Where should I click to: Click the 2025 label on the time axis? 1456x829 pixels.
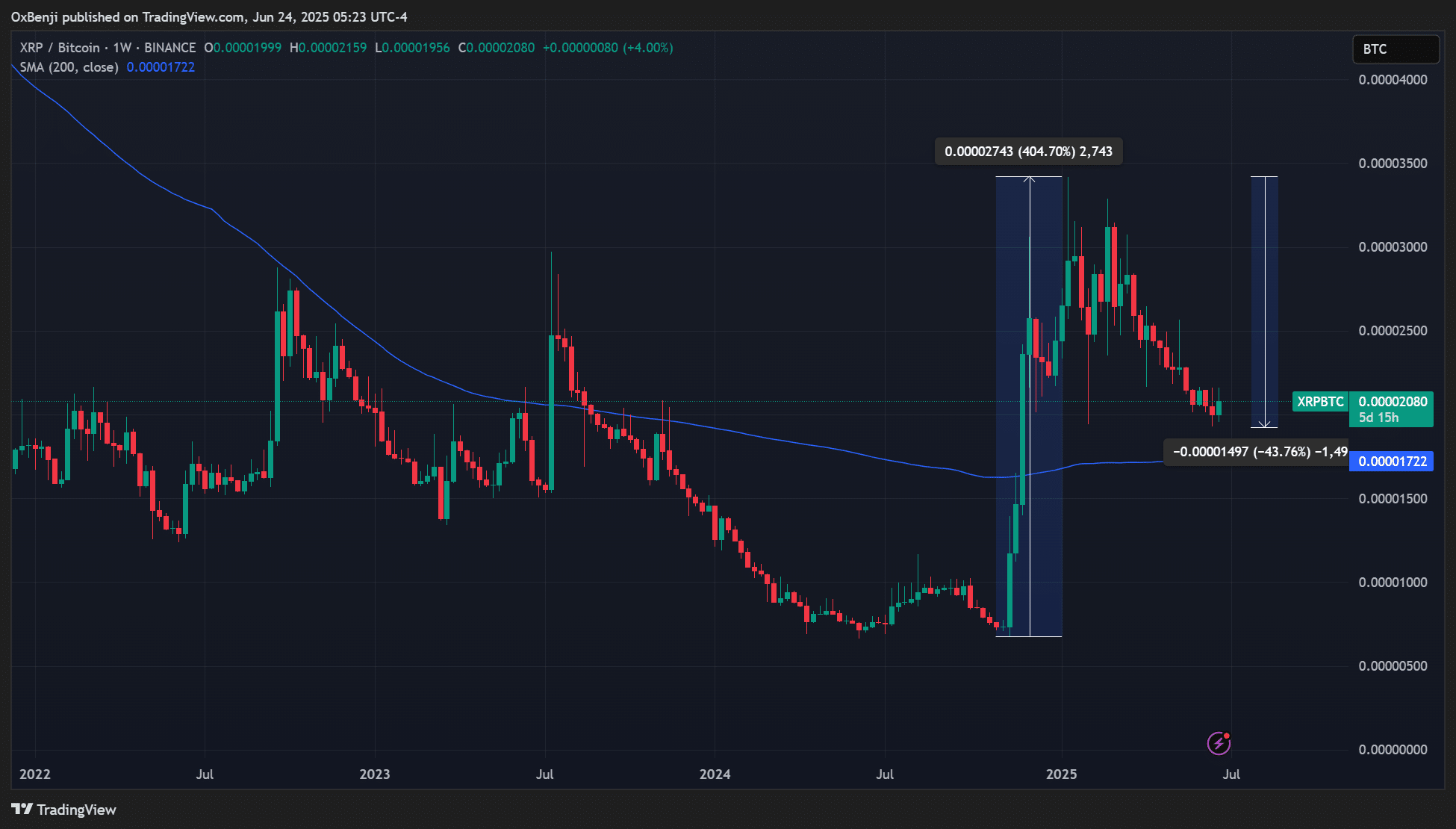1061,774
